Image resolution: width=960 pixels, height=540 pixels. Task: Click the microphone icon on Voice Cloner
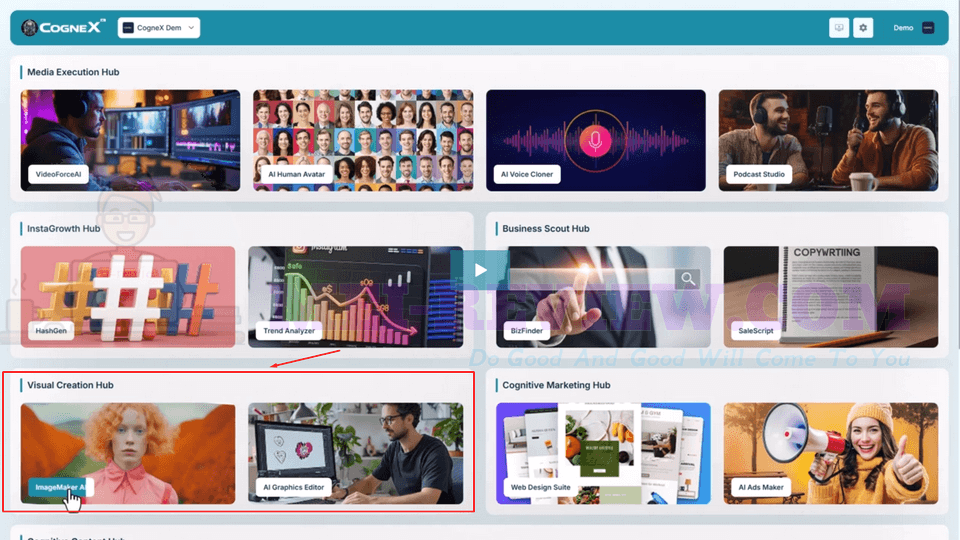point(595,141)
